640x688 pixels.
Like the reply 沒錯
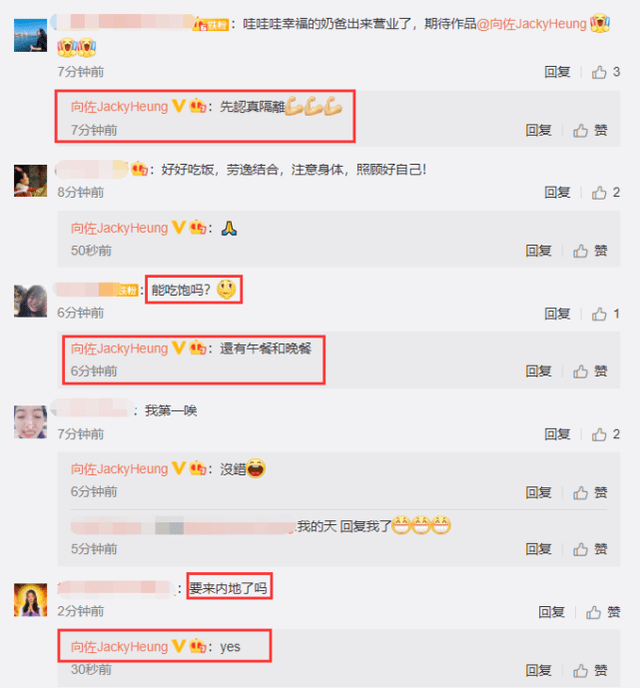pos(590,493)
